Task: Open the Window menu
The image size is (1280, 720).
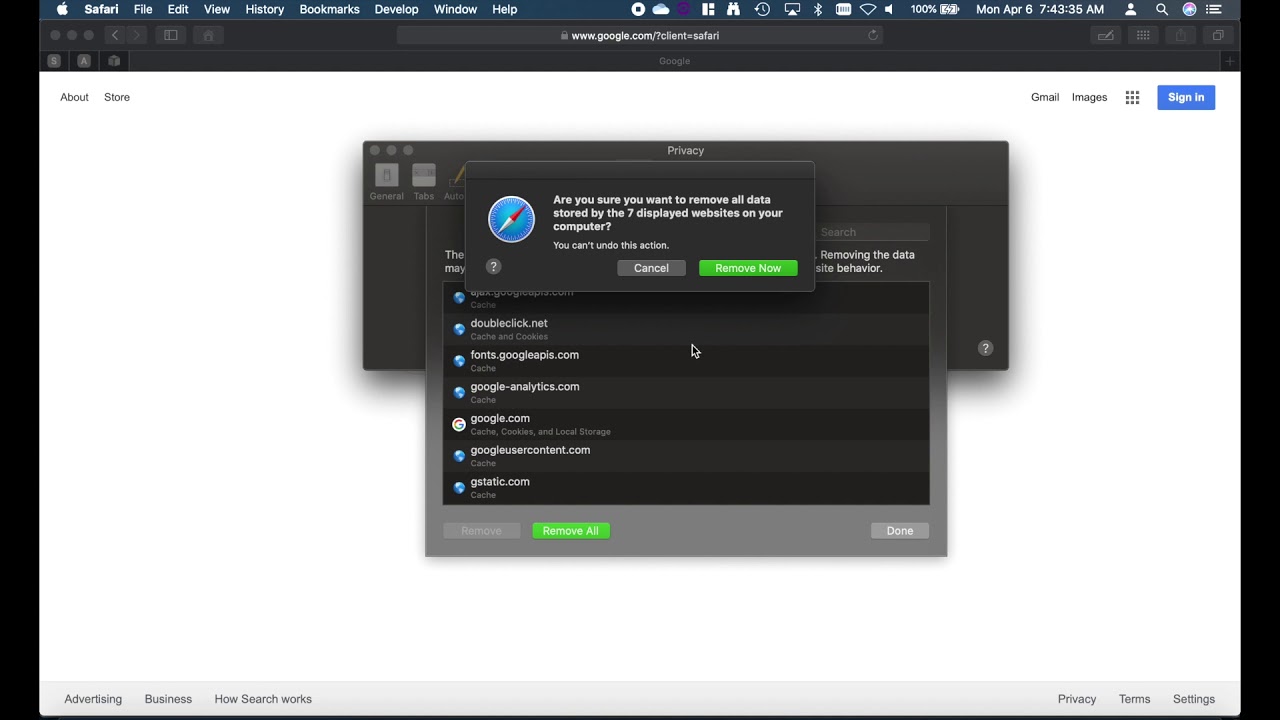Action: click(455, 9)
